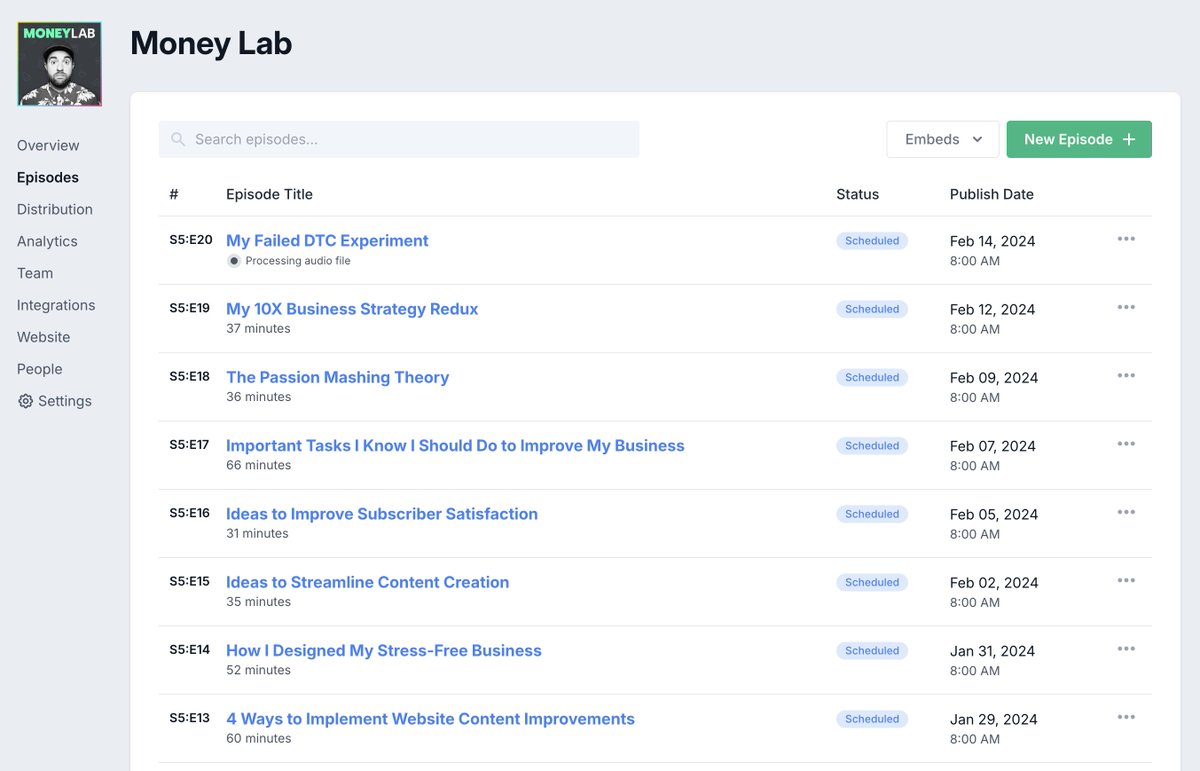Open Team section

tap(35, 273)
